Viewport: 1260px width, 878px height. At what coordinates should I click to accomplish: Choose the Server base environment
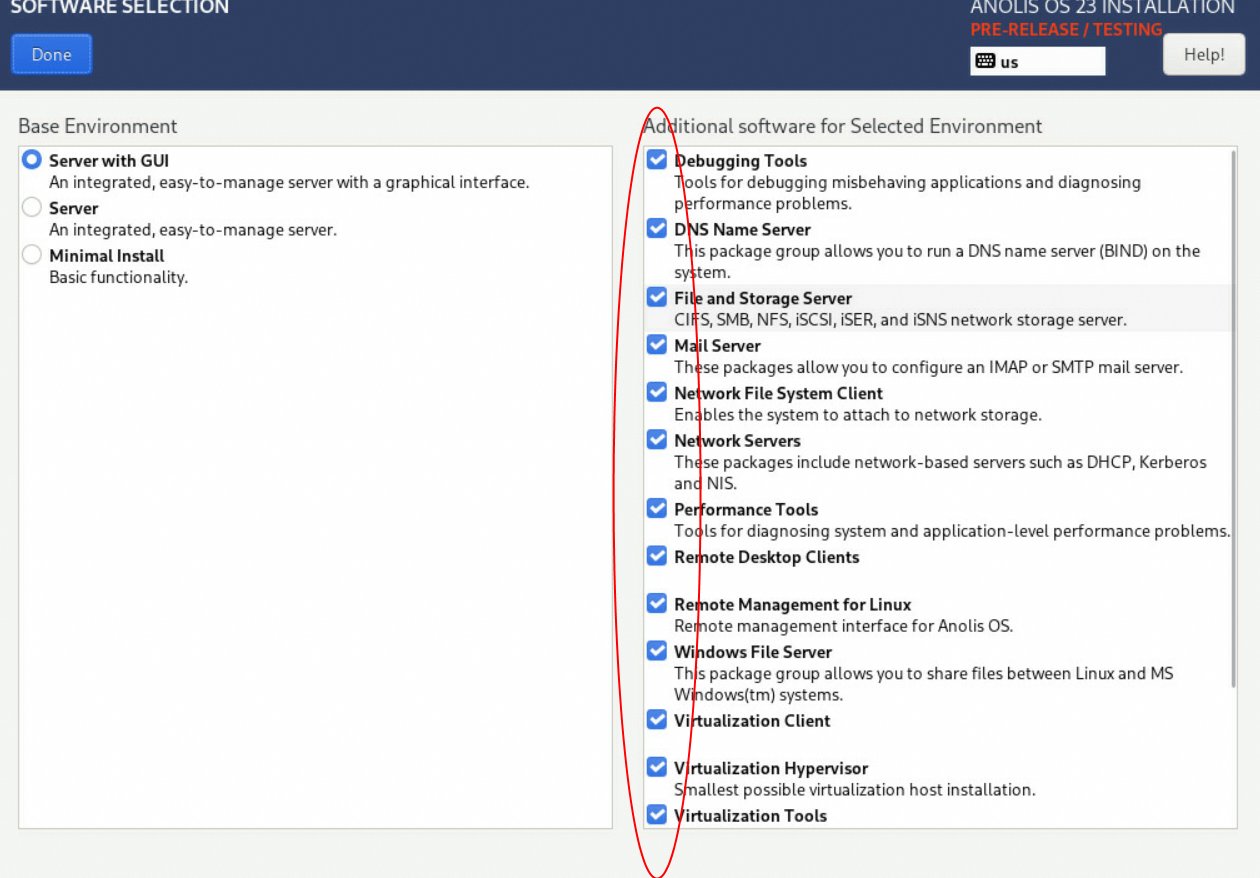[32, 208]
